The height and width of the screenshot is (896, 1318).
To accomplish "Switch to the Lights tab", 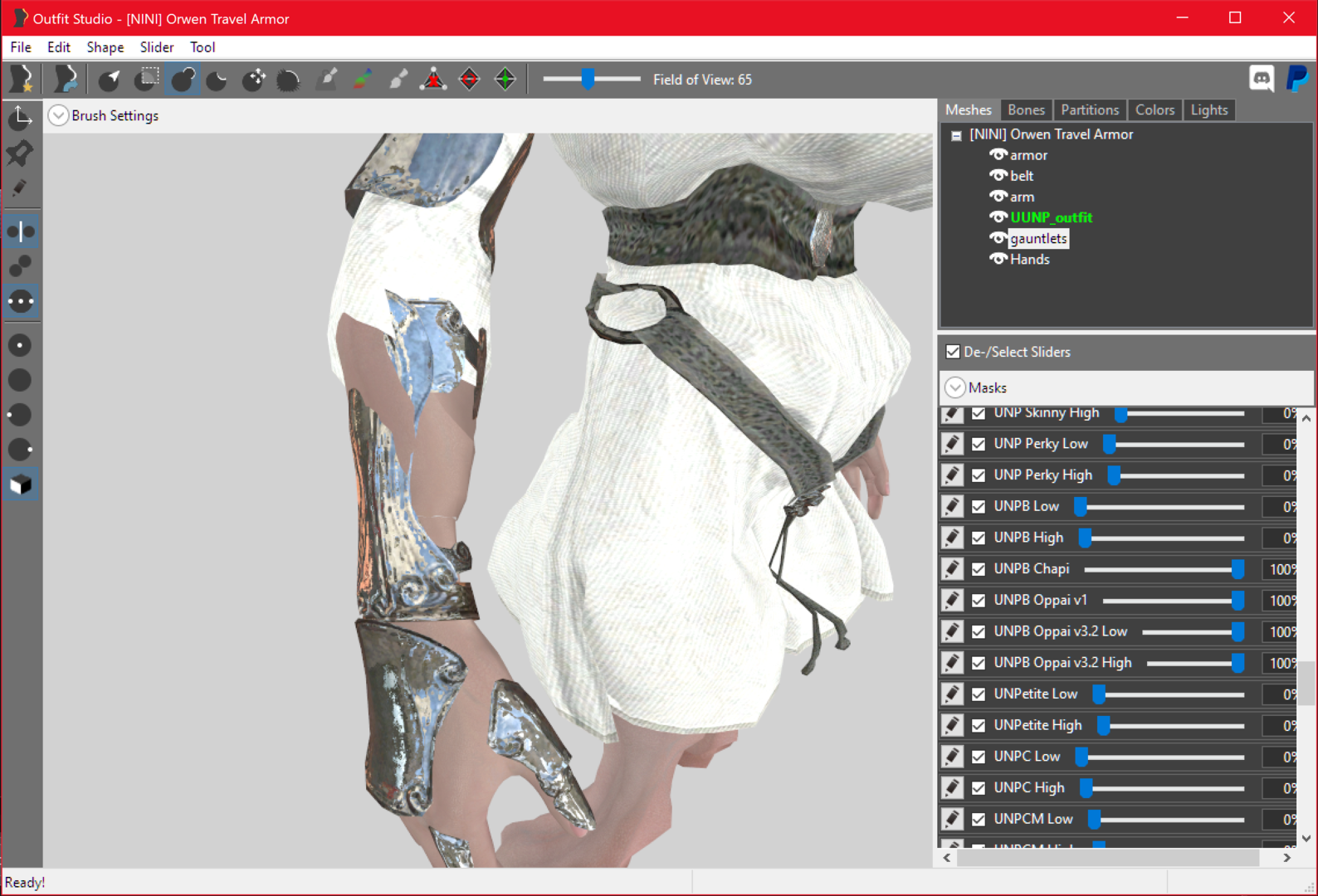I will (1209, 110).
